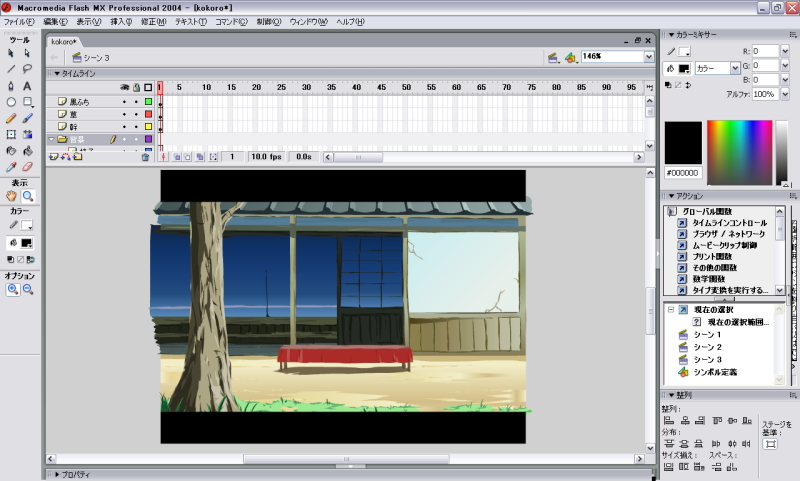Open the Edit Scene clapper icon
The image size is (800, 481).
(x=553, y=58)
